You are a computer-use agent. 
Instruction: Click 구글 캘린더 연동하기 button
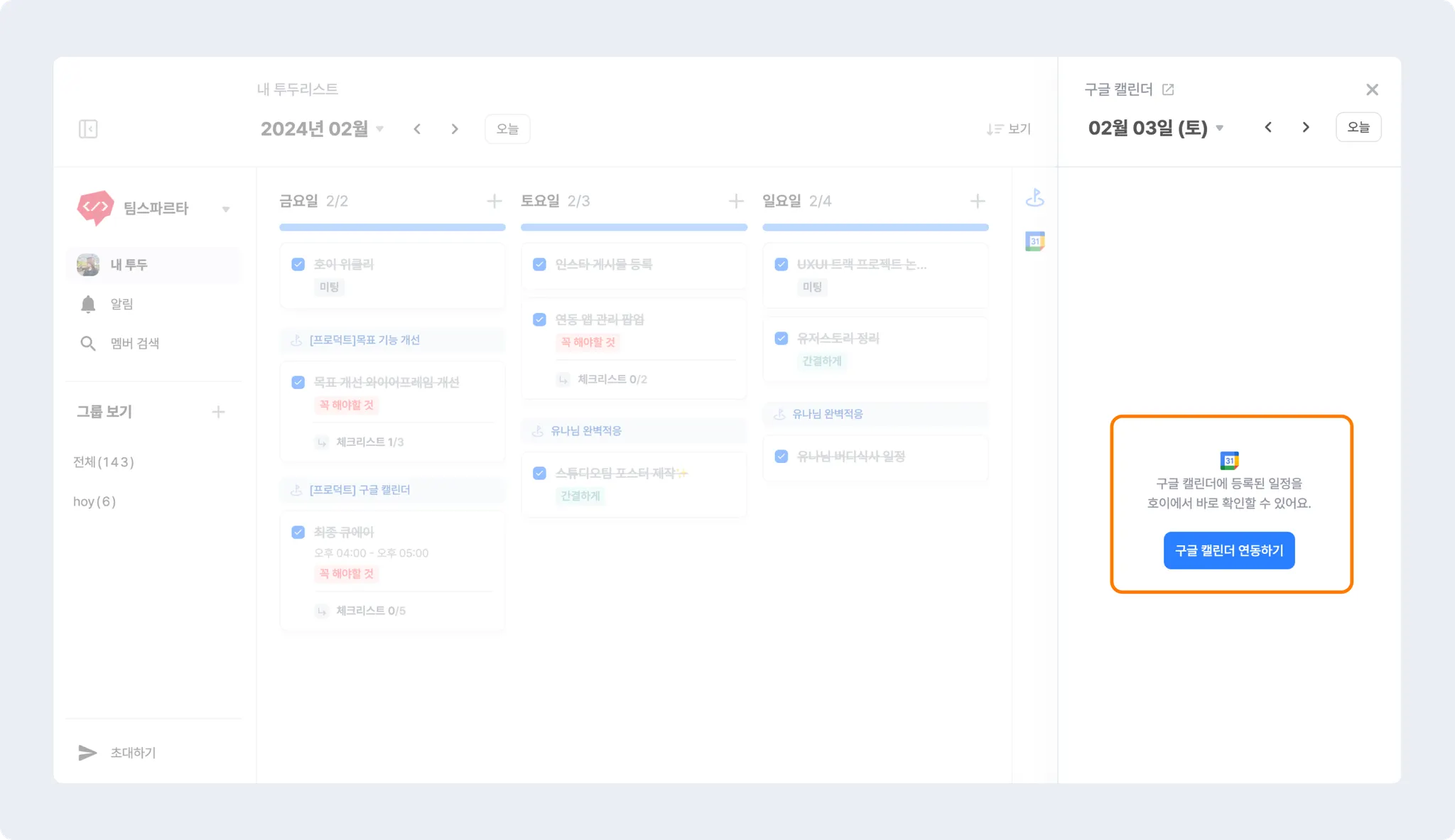point(1229,550)
